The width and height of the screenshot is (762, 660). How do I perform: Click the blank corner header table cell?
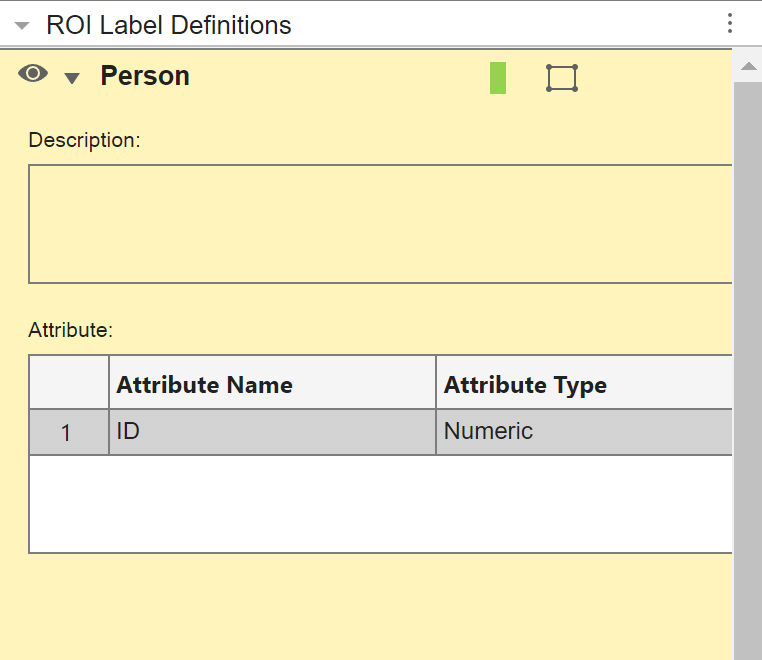coord(68,382)
